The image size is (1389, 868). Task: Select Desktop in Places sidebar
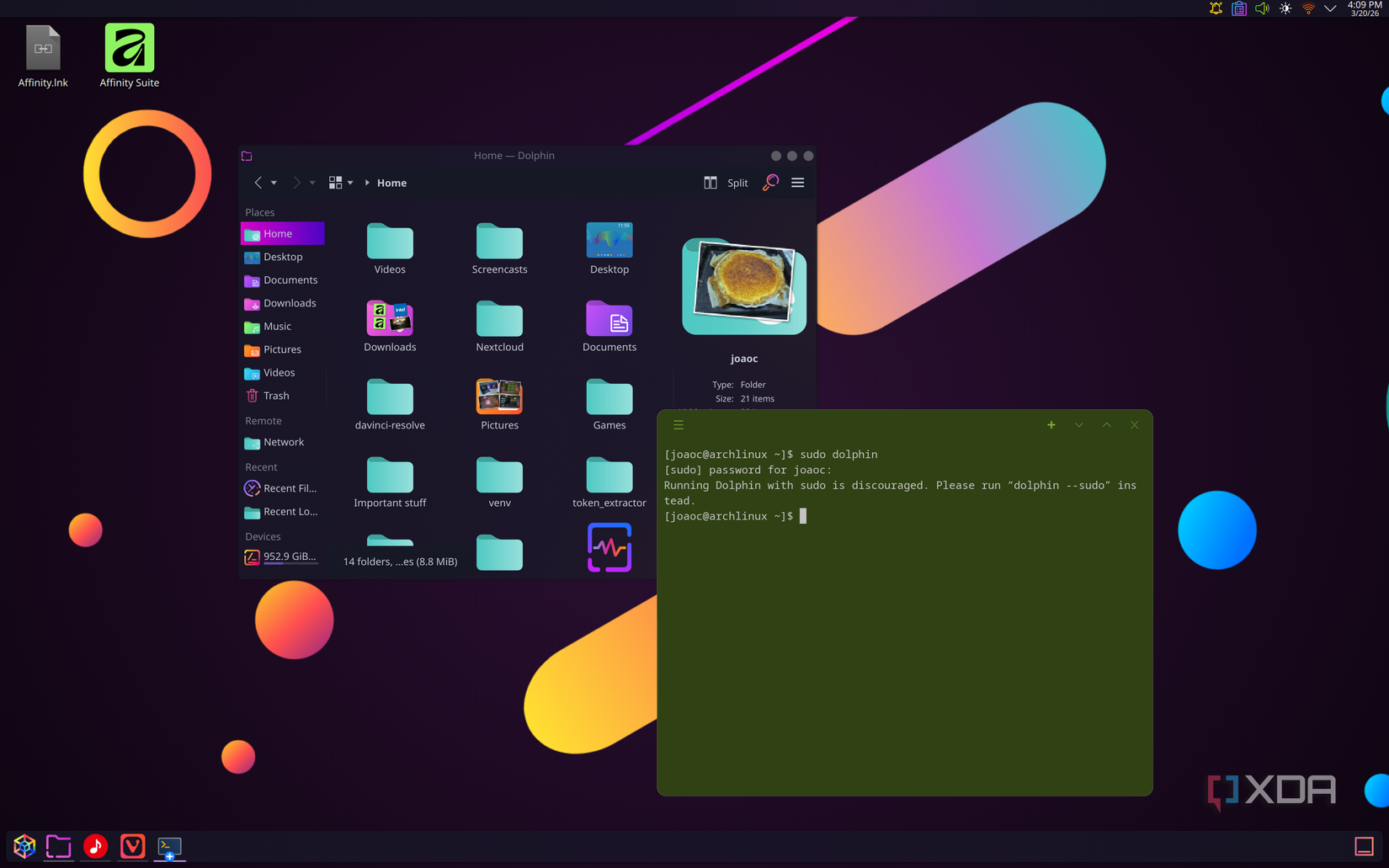point(283,257)
